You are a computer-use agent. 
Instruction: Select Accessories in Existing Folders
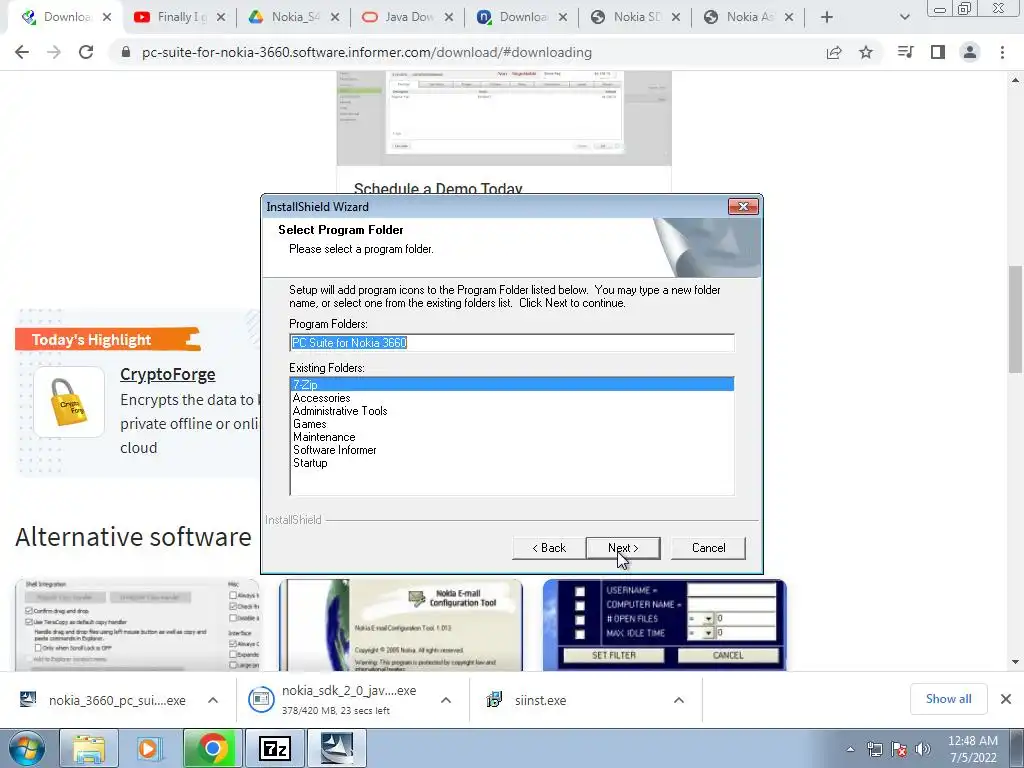(x=321, y=398)
